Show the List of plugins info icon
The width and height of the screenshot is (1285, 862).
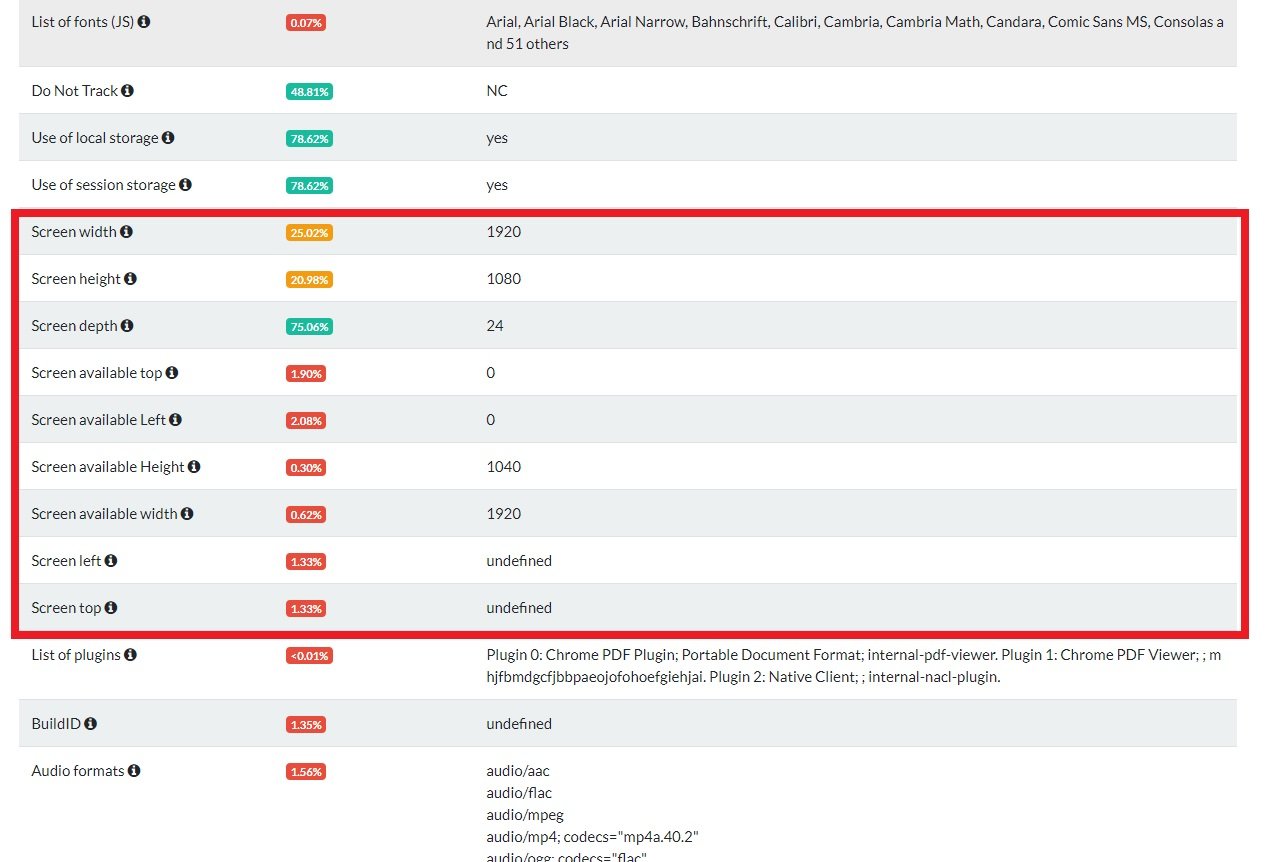(x=130, y=655)
